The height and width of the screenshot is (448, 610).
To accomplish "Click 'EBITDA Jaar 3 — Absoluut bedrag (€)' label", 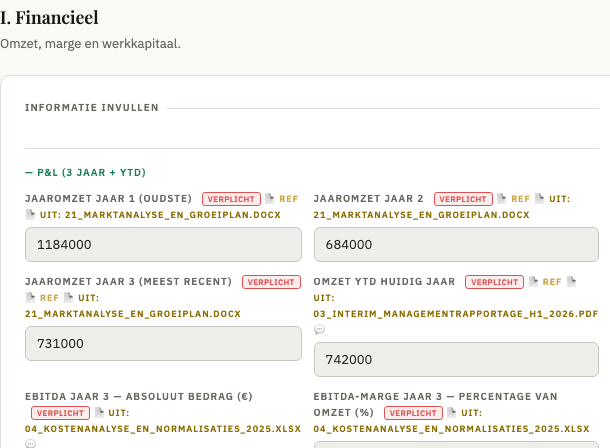I will [x=139, y=397].
